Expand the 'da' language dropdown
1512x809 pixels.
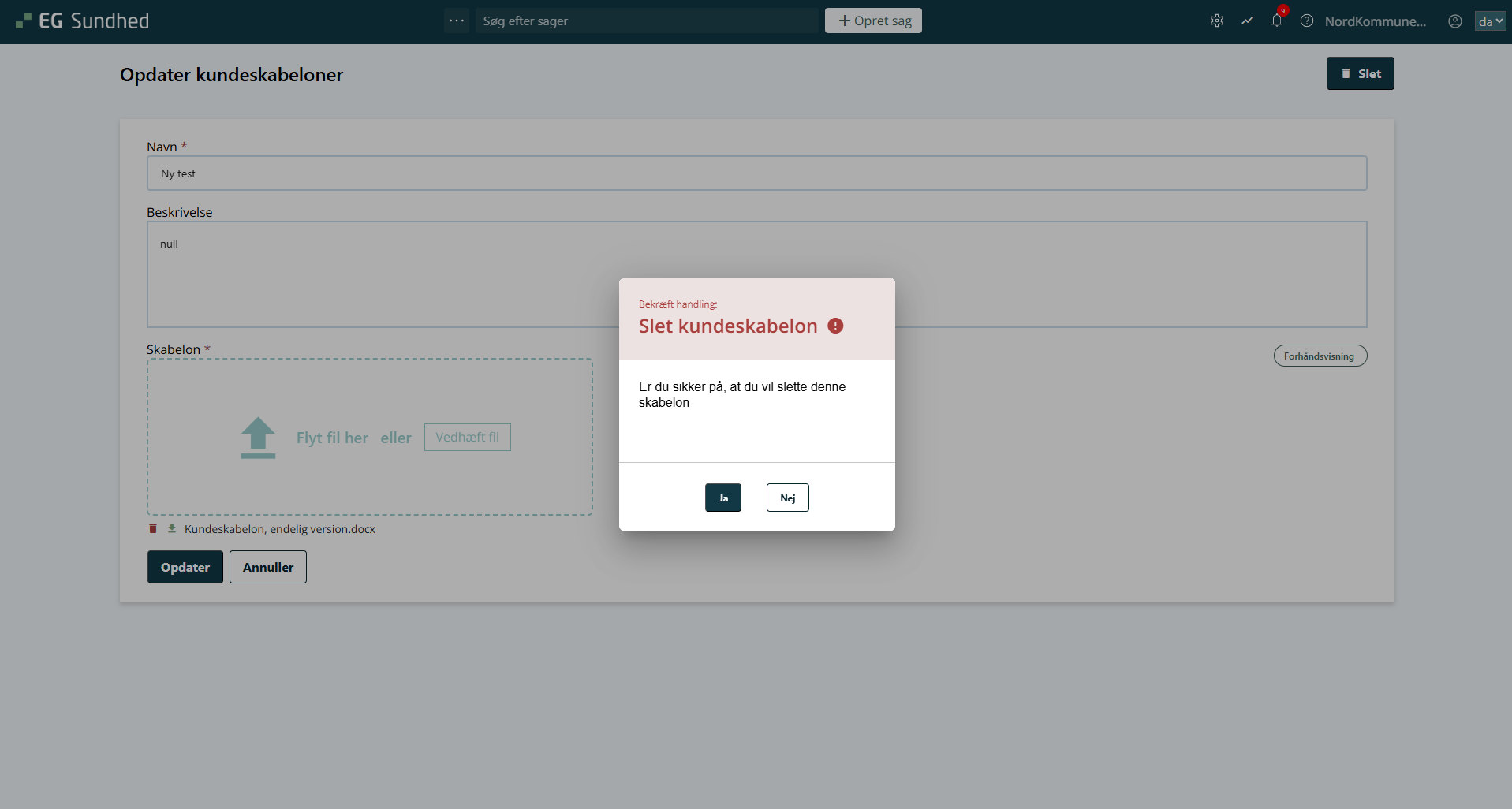pyautogui.click(x=1490, y=21)
